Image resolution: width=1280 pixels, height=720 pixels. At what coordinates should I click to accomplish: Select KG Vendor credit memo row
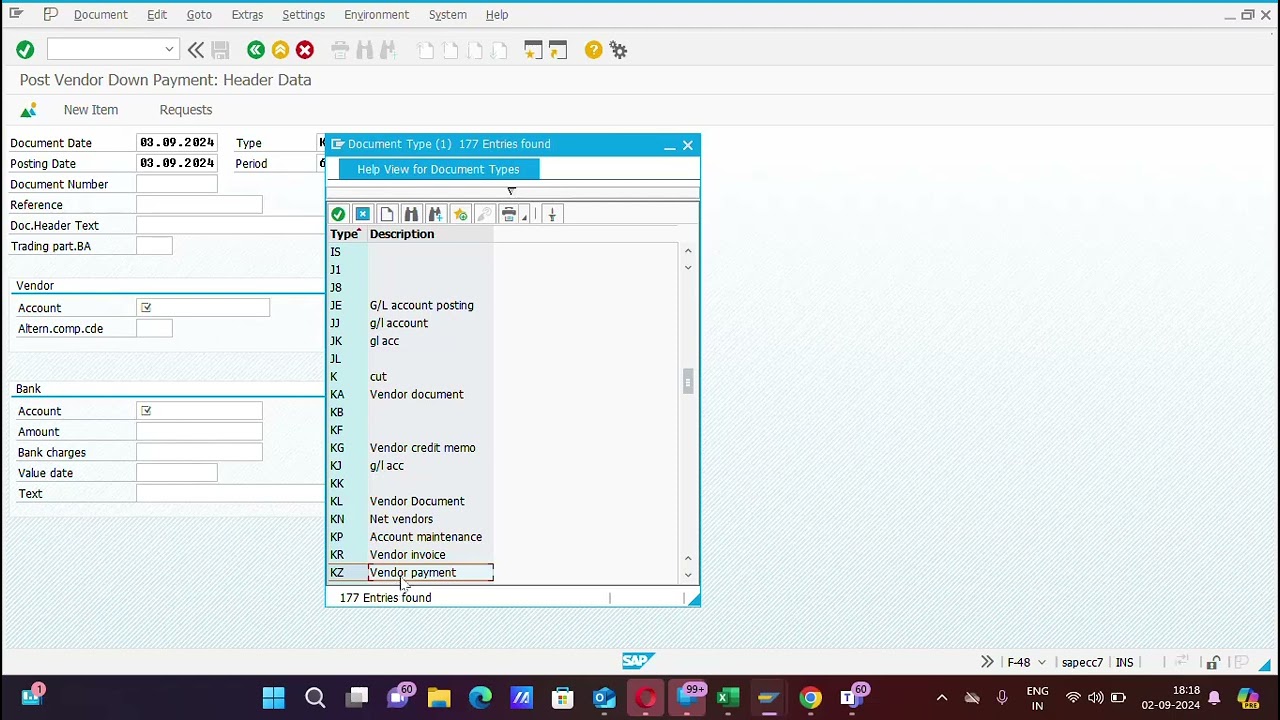point(411,448)
